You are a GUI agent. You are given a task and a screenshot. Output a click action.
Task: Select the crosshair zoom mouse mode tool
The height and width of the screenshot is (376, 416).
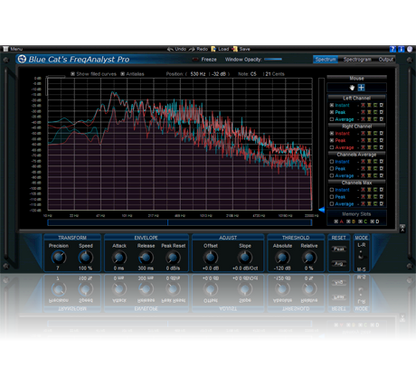coord(361,88)
